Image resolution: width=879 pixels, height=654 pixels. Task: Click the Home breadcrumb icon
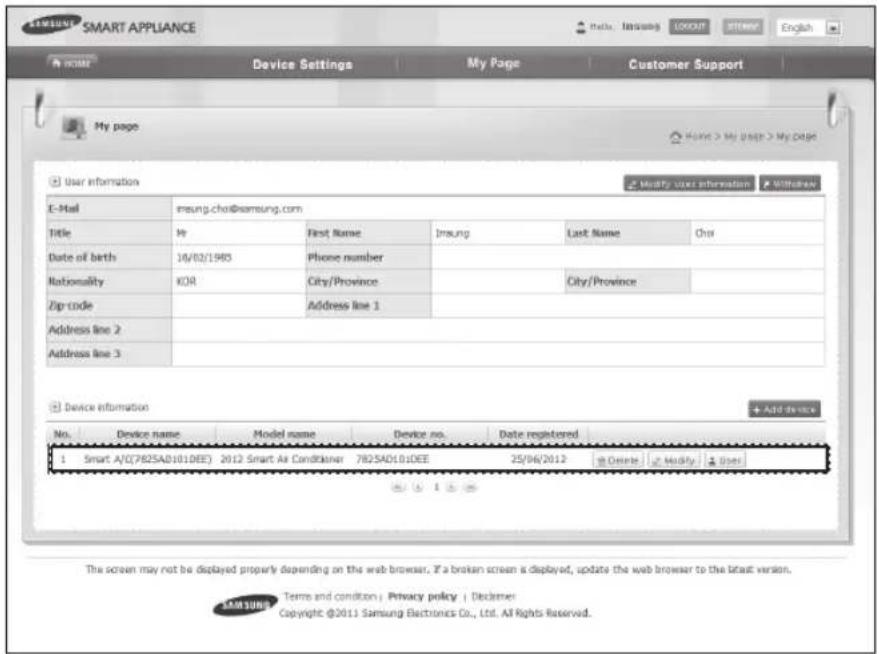(676, 137)
